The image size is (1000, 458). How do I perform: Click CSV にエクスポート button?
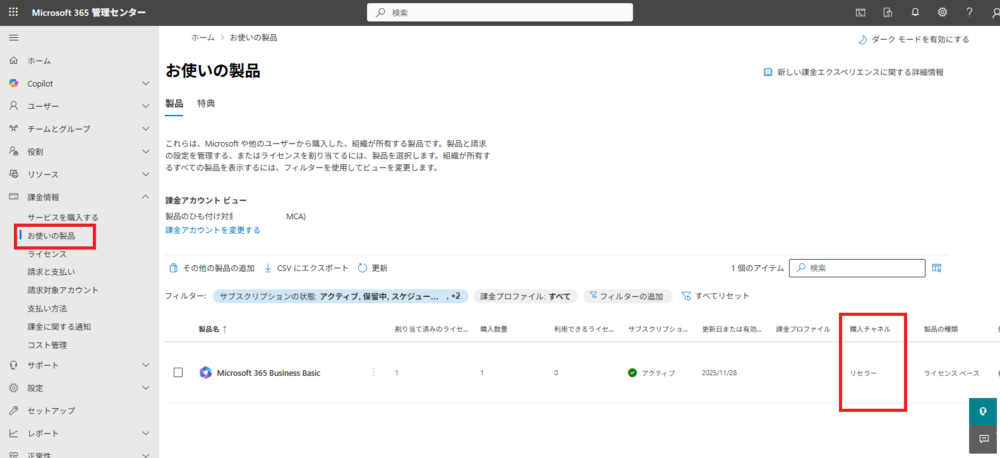click(x=306, y=268)
